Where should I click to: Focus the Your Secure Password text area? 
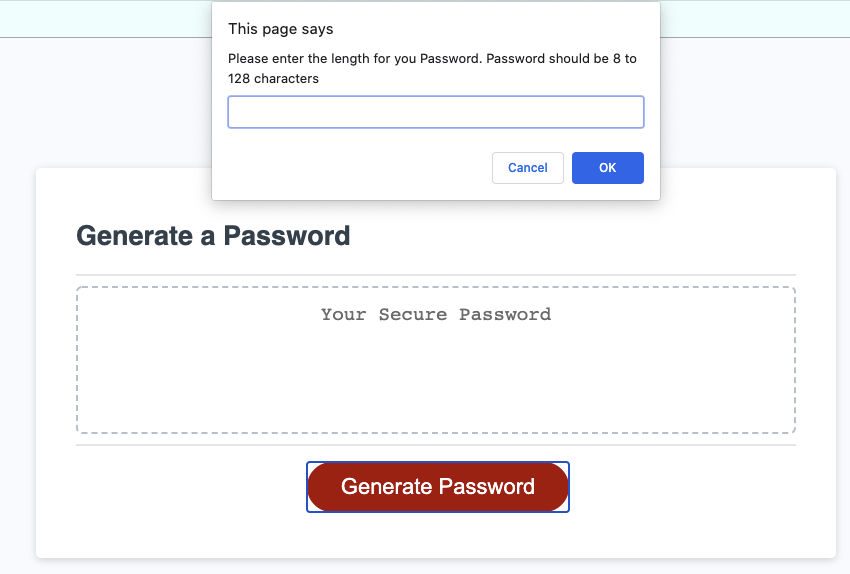pos(436,360)
